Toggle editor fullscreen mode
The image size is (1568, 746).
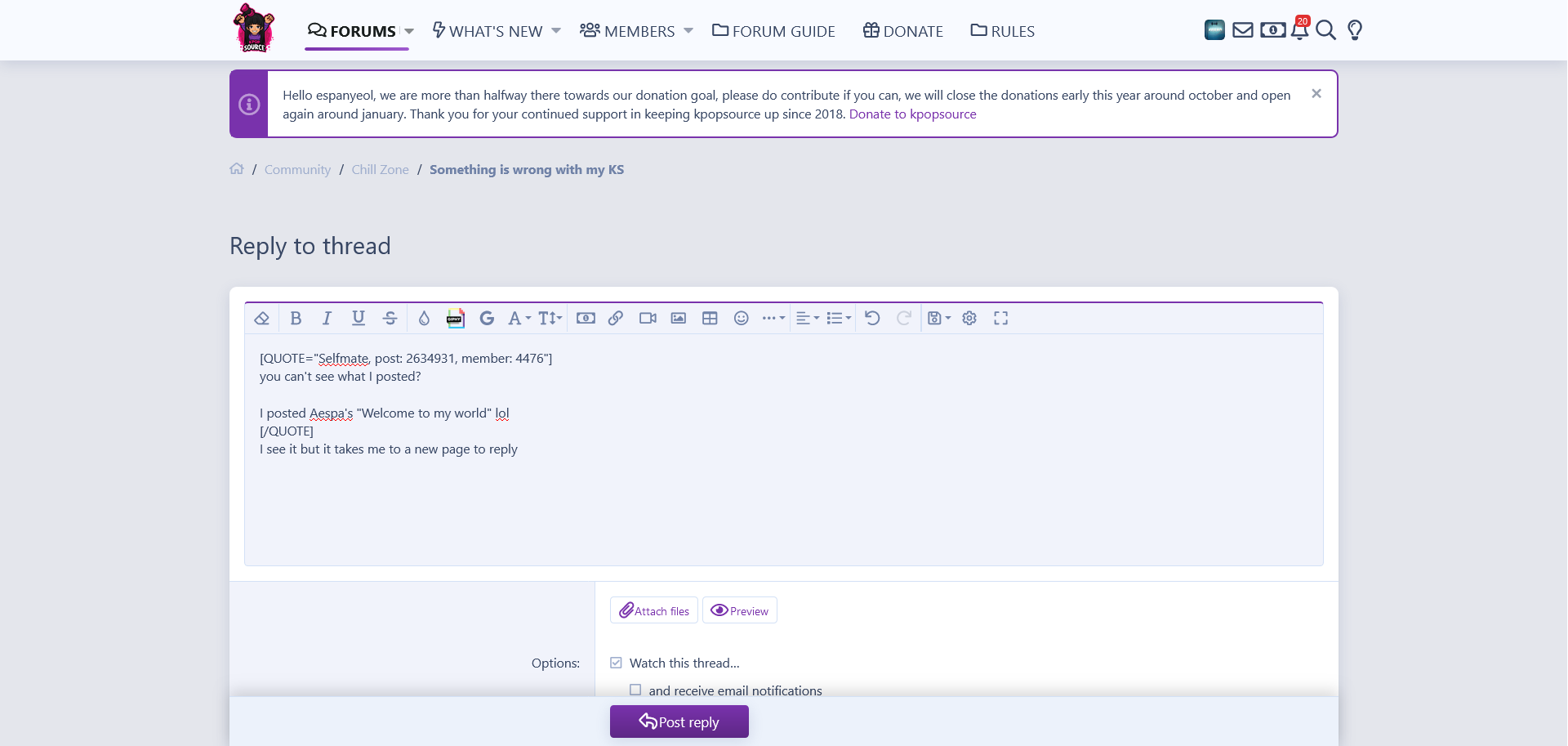(1000, 319)
